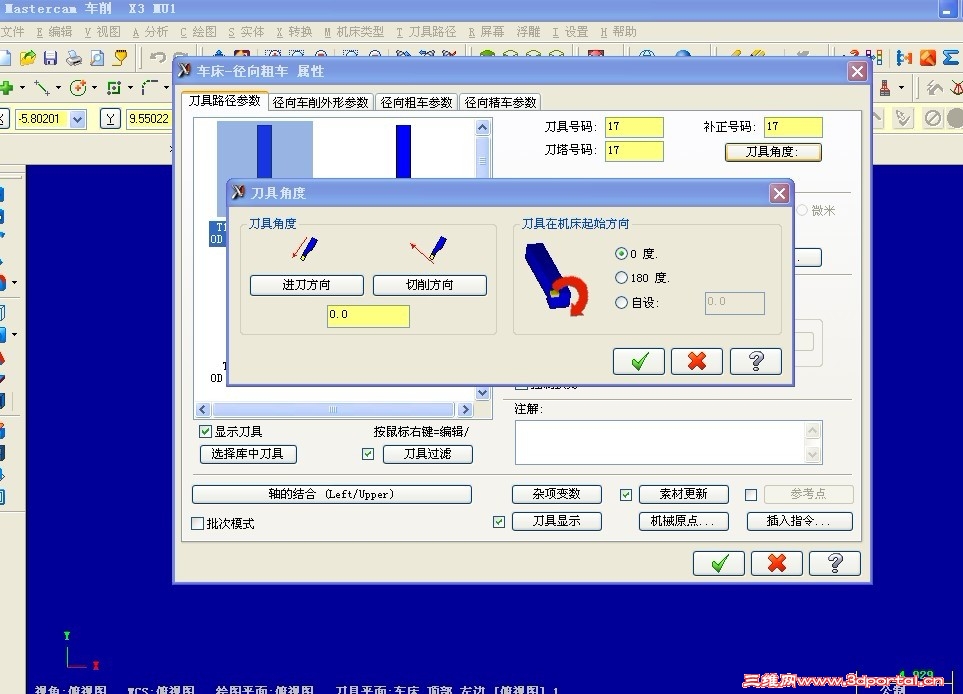Select the create circle tool icon
Screen dimensions: 963x694
click(78, 88)
